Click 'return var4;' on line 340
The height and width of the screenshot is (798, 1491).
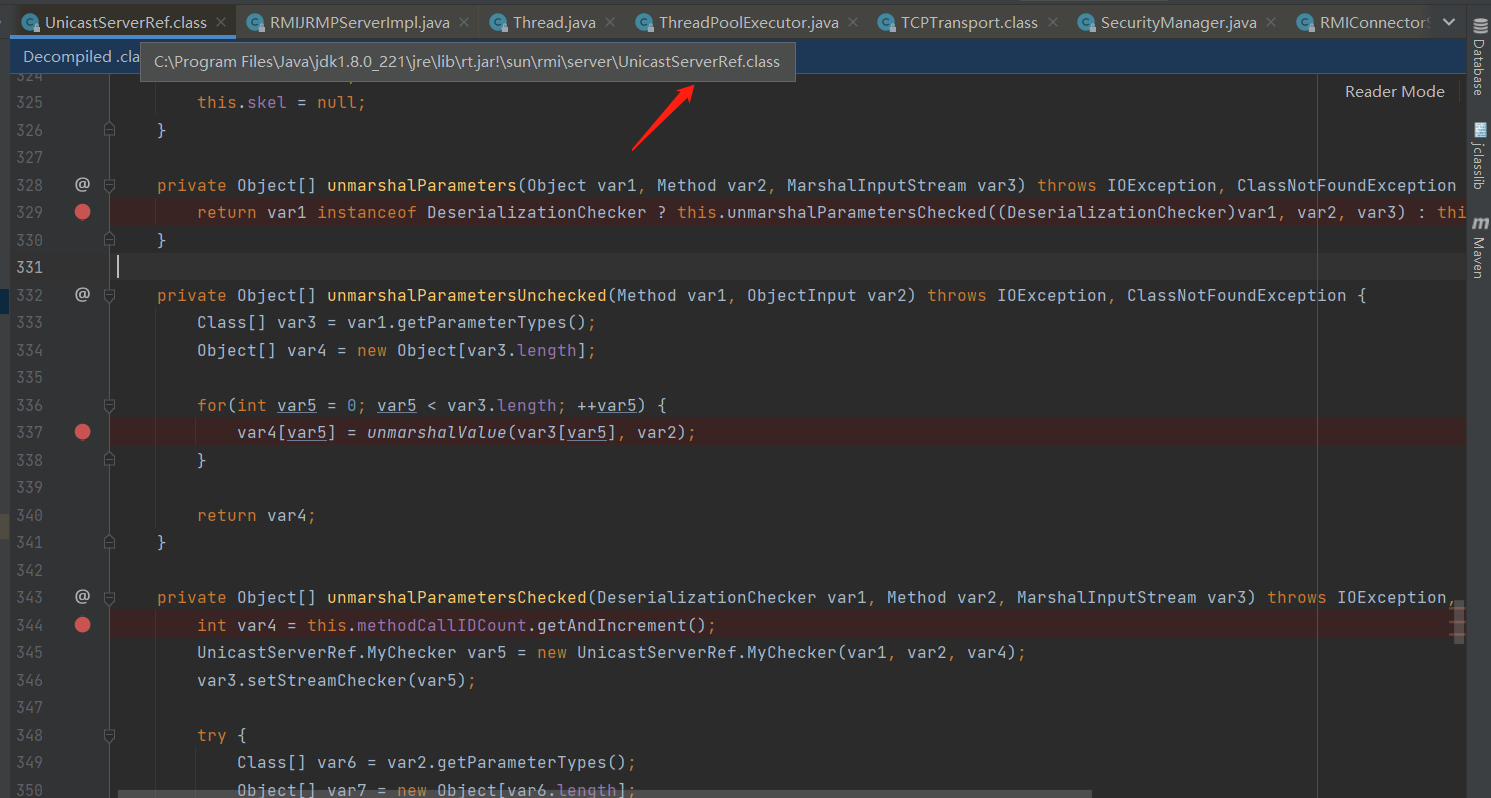point(256,515)
